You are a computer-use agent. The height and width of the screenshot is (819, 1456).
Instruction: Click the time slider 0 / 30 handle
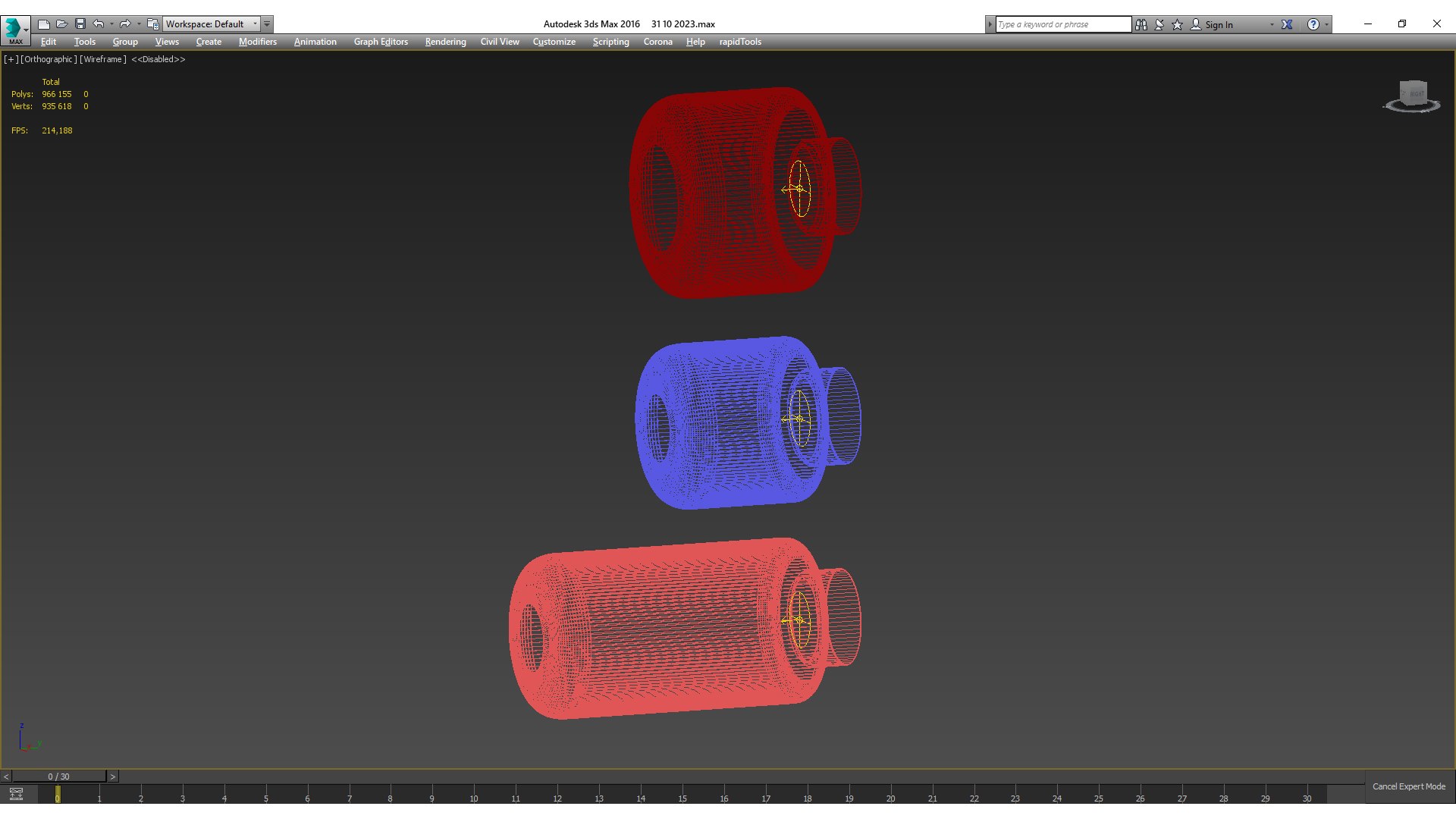coord(58,777)
